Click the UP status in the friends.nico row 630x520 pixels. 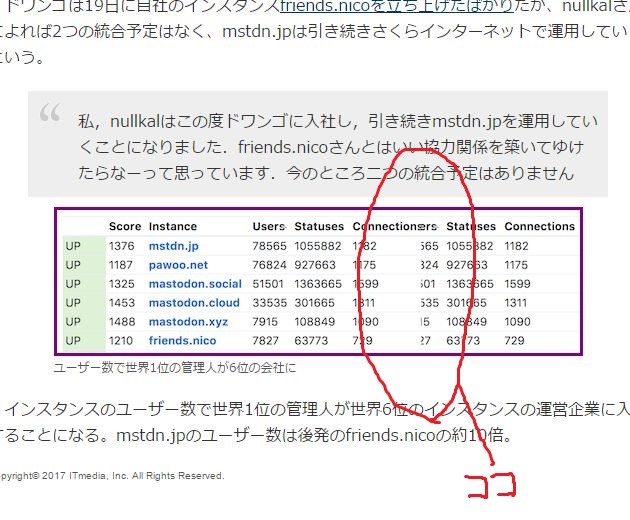pos(73,341)
